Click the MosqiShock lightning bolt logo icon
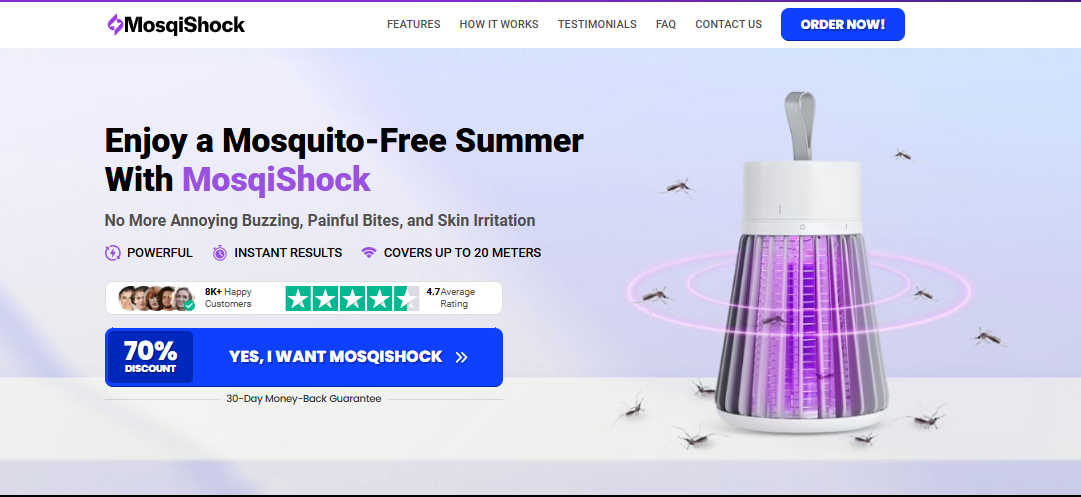This screenshot has width=1081, height=497. point(115,25)
